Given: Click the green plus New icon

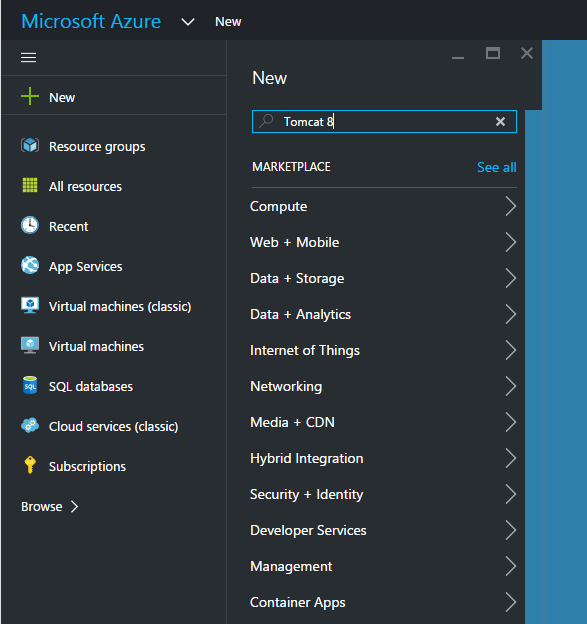Looking at the screenshot, I should click(30, 96).
